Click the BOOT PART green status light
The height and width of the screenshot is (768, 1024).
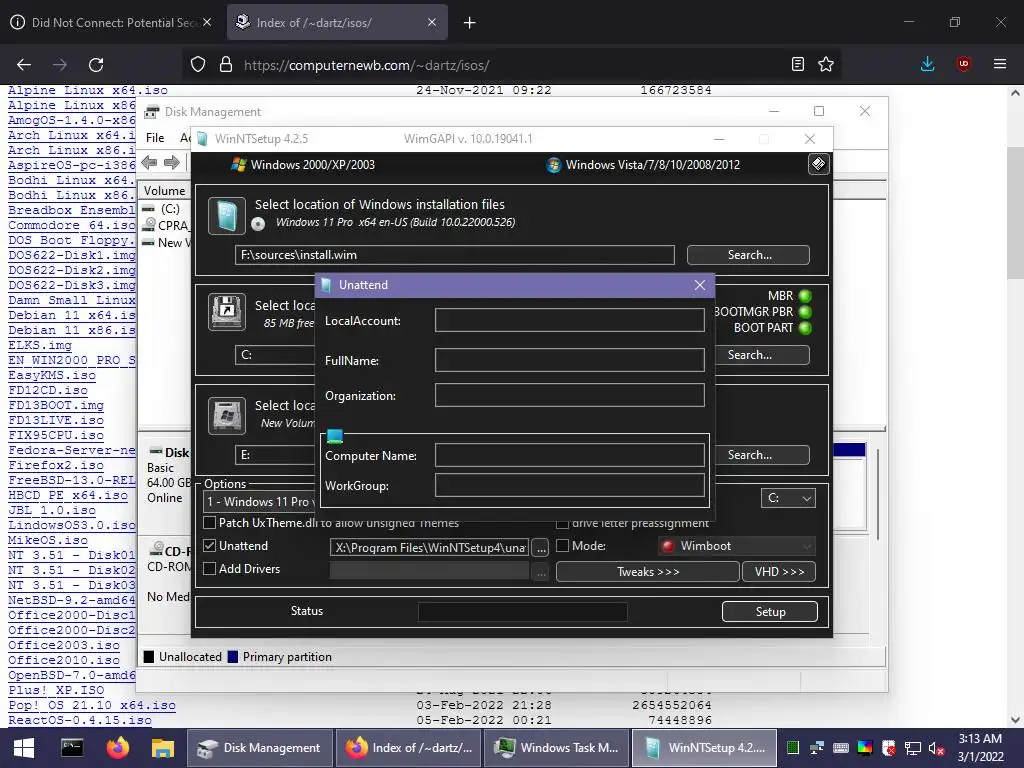[x=805, y=328]
